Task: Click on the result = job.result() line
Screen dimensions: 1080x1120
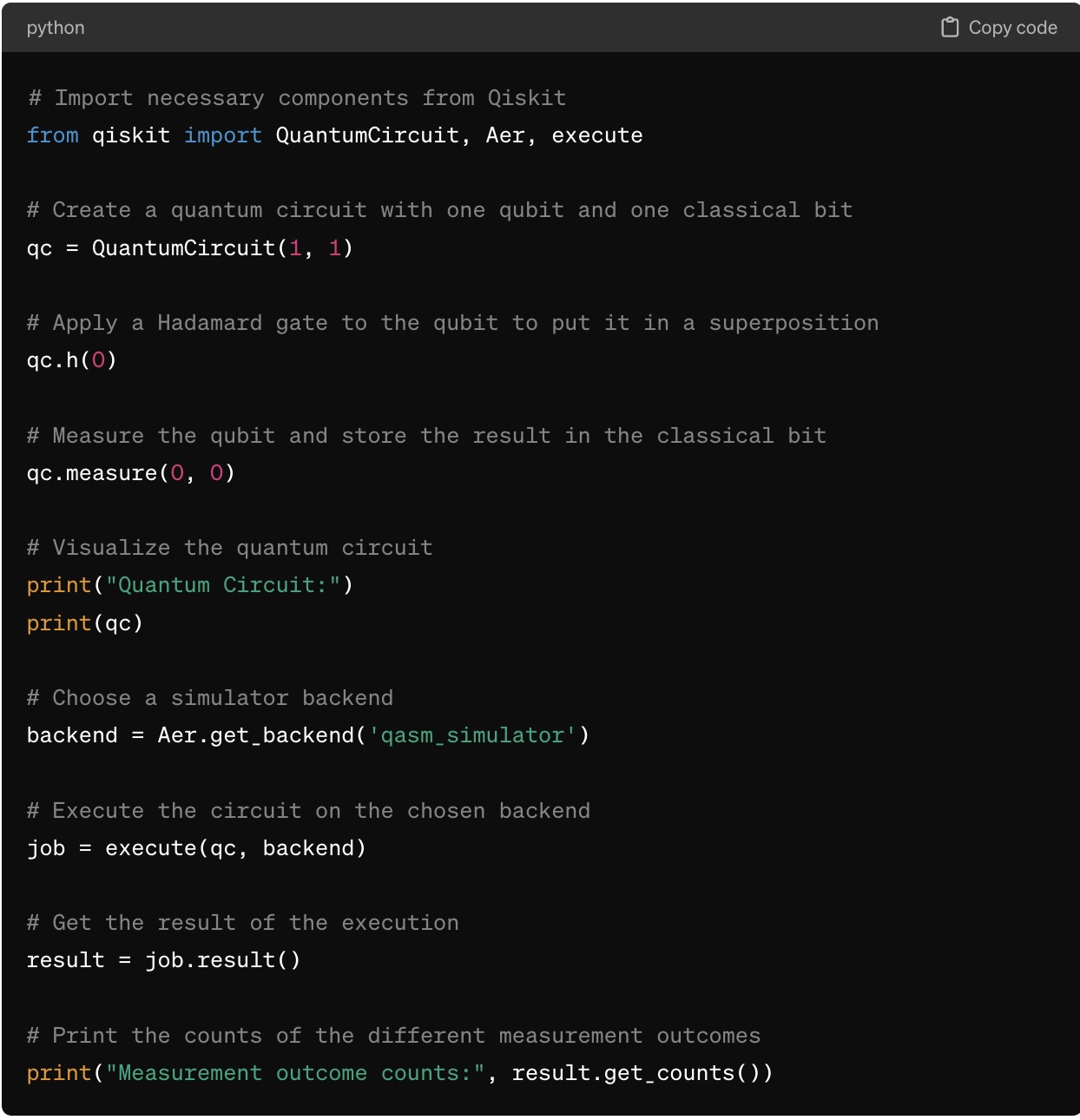Action: coord(163,960)
